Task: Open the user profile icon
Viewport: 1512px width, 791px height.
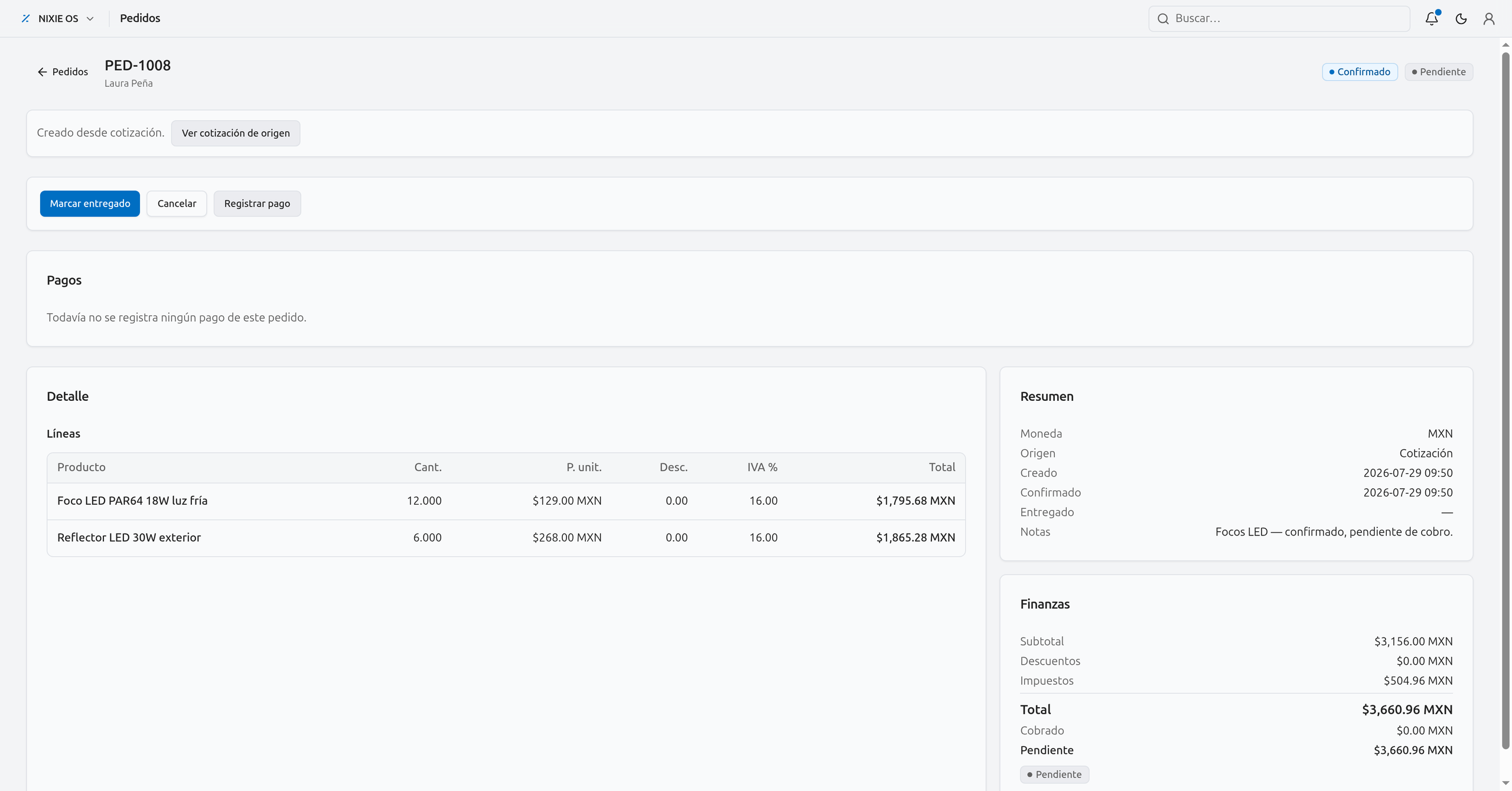Action: [1489, 18]
